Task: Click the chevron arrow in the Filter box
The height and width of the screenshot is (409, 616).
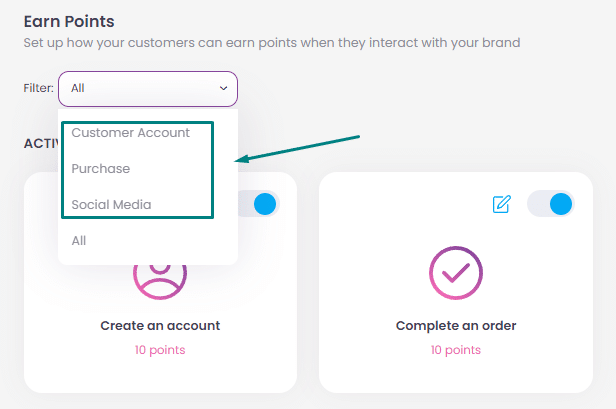Action: click(224, 88)
